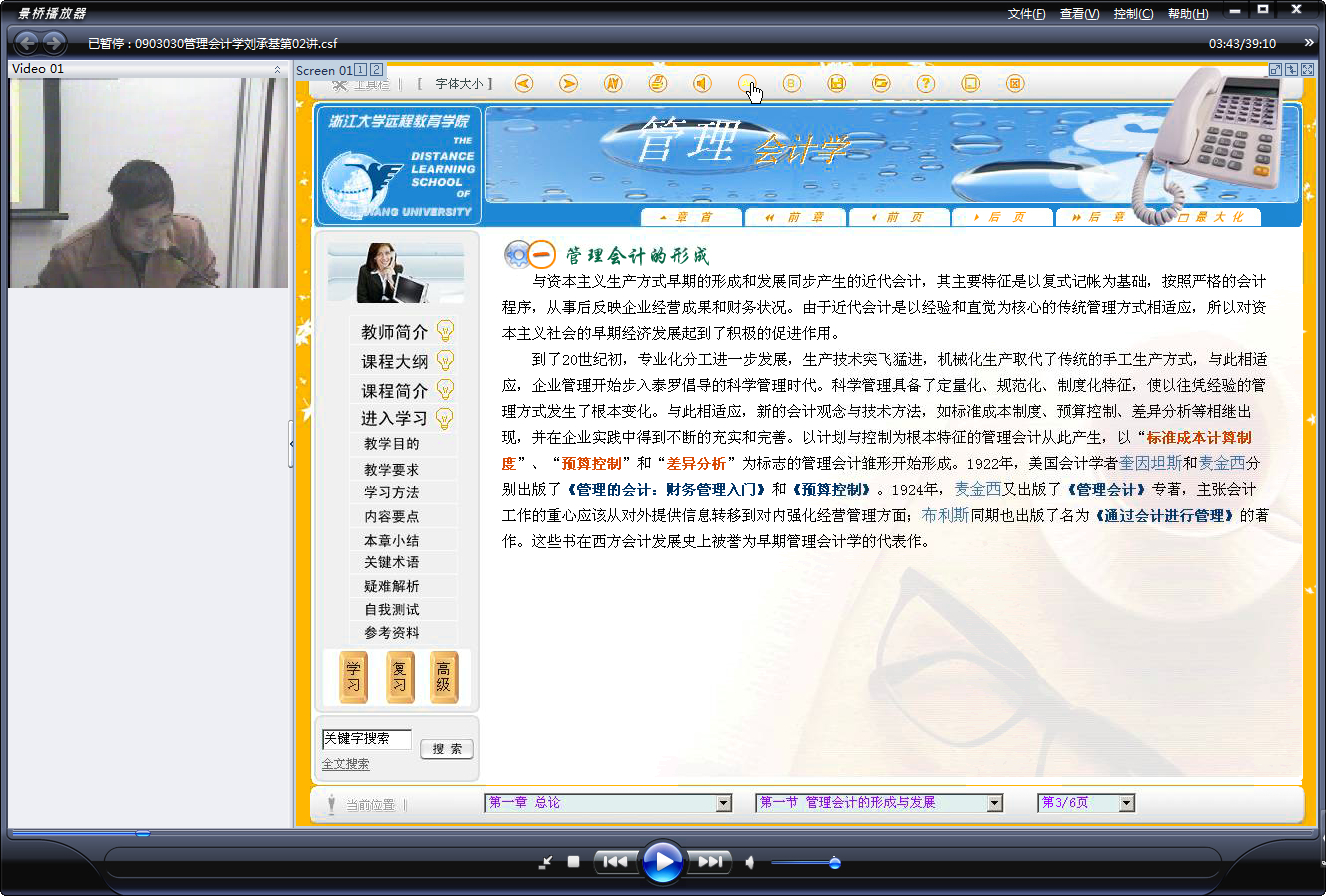Open the 第一章 总论 chapter dropdown
Viewport: 1326px width, 896px height.
point(724,803)
